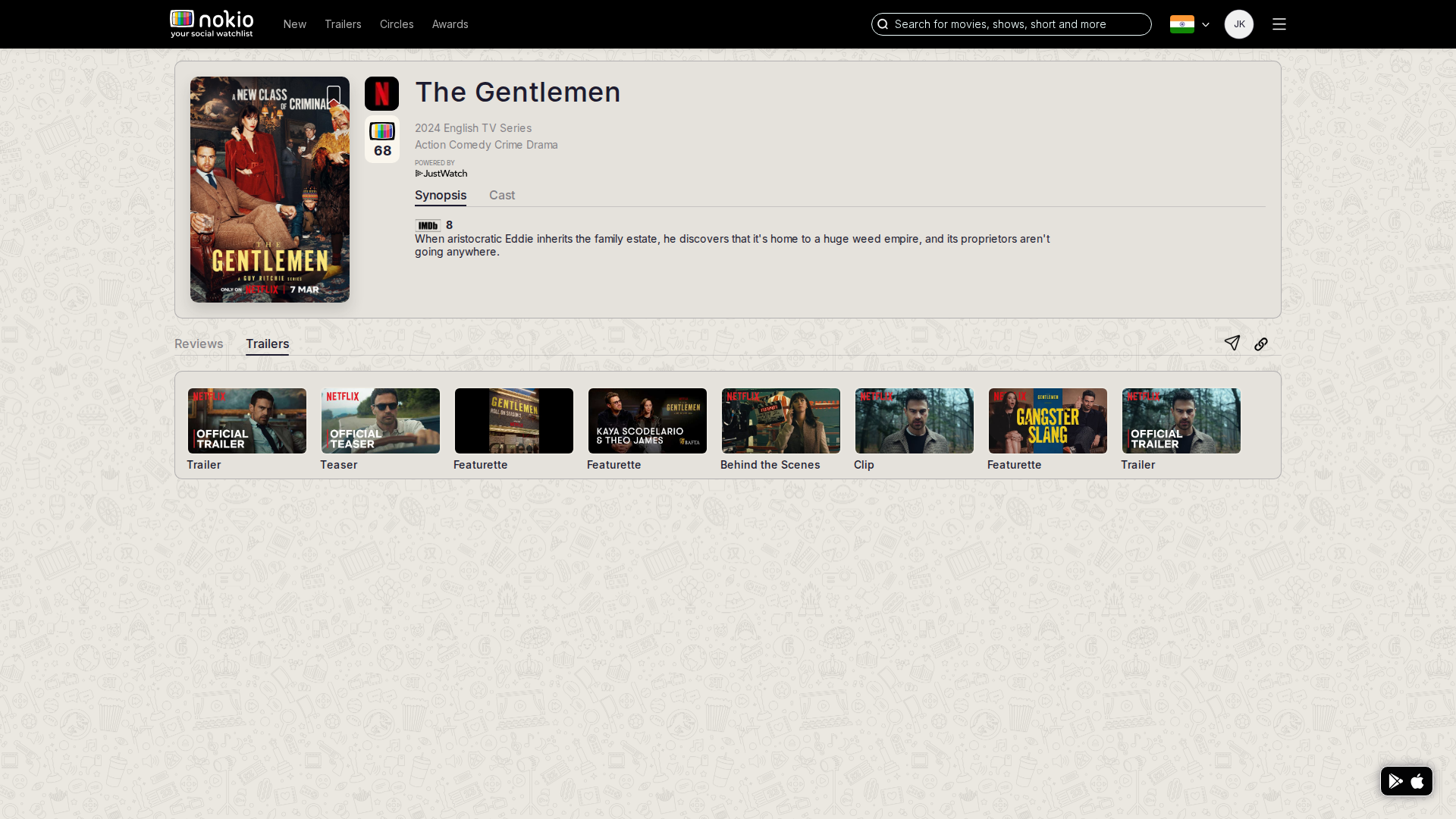
Task: Play the Clip video thumbnail
Action: 915,421
